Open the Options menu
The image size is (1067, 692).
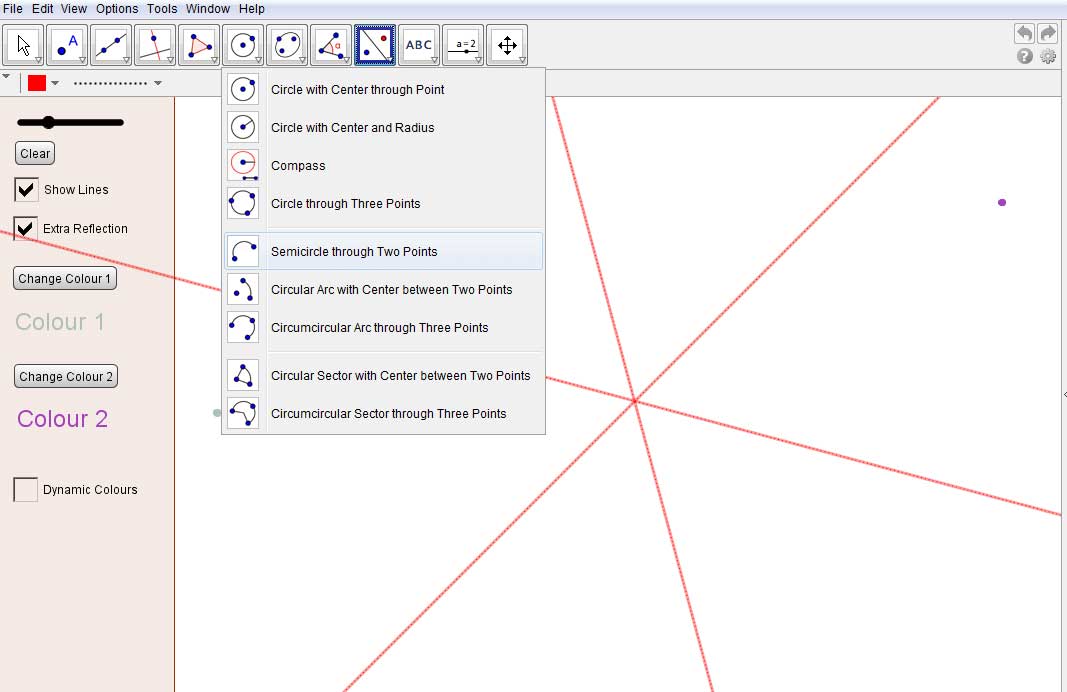pyautogui.click(x=117, y=8)
